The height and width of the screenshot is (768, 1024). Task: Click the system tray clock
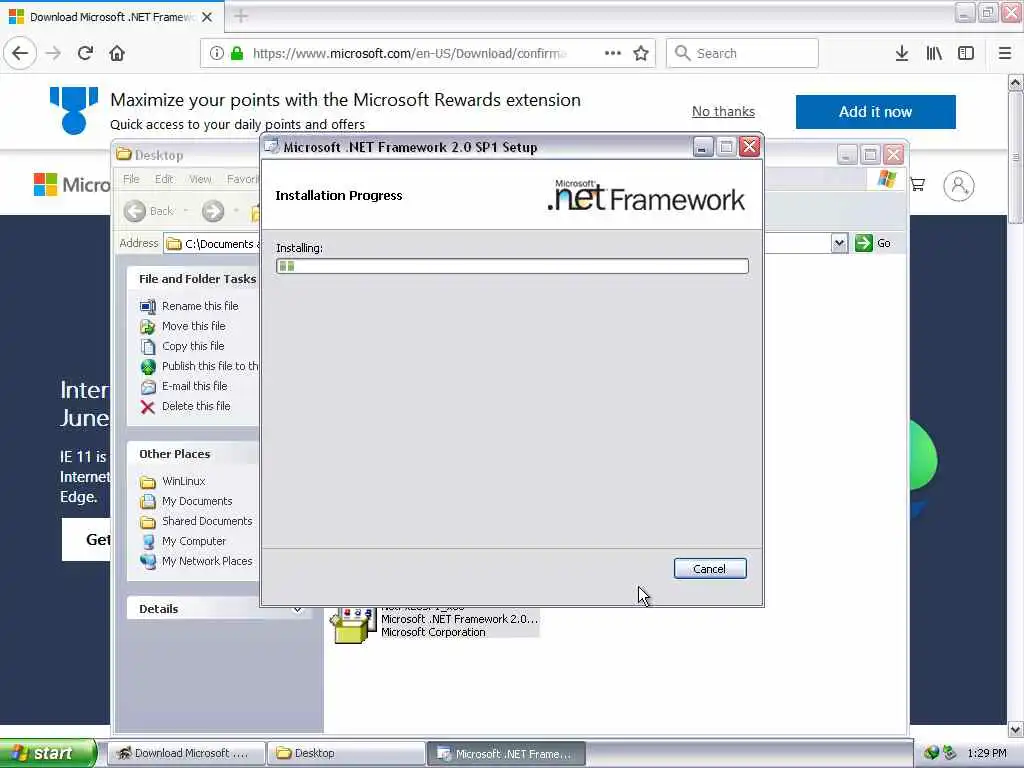tap(987, 753)
